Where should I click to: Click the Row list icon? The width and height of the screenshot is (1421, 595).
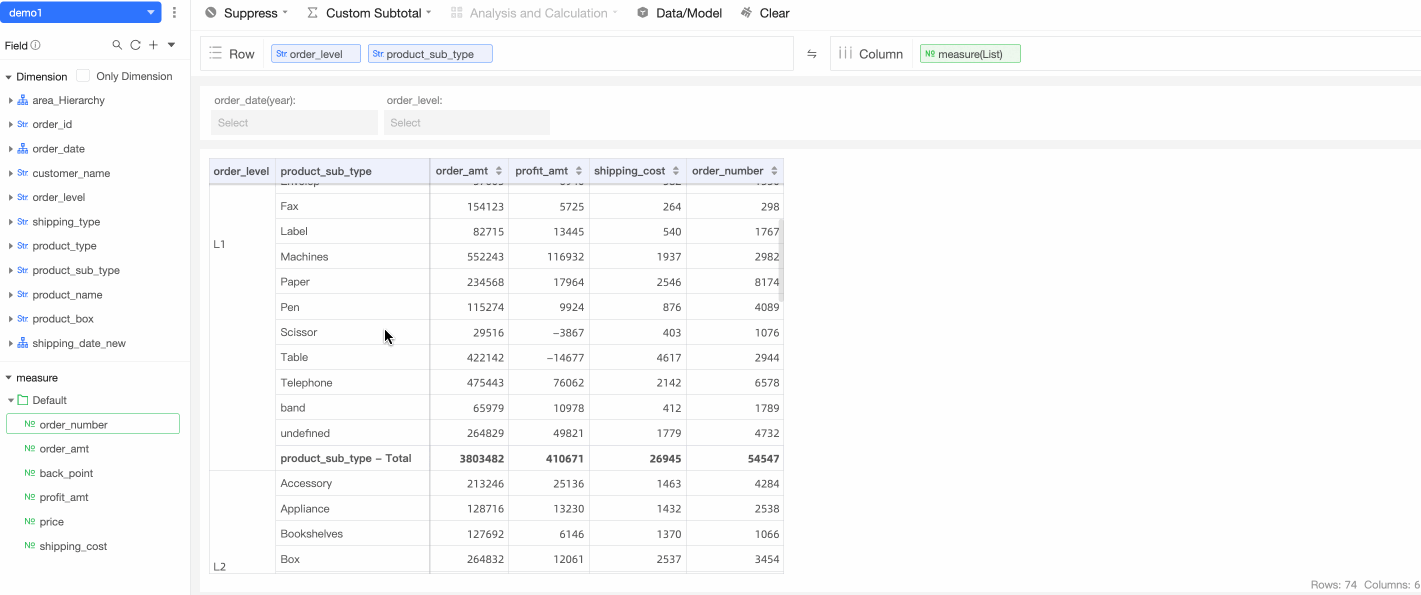click(x=216, y=54)
